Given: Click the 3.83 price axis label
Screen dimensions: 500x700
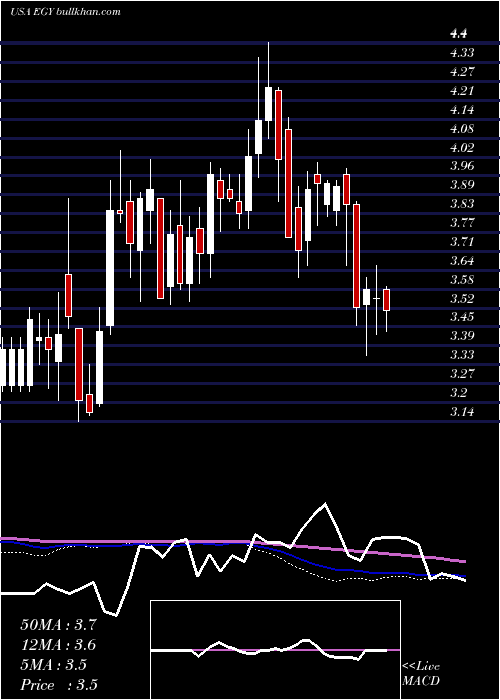Looking at the screenshot, I should point(462,204).
